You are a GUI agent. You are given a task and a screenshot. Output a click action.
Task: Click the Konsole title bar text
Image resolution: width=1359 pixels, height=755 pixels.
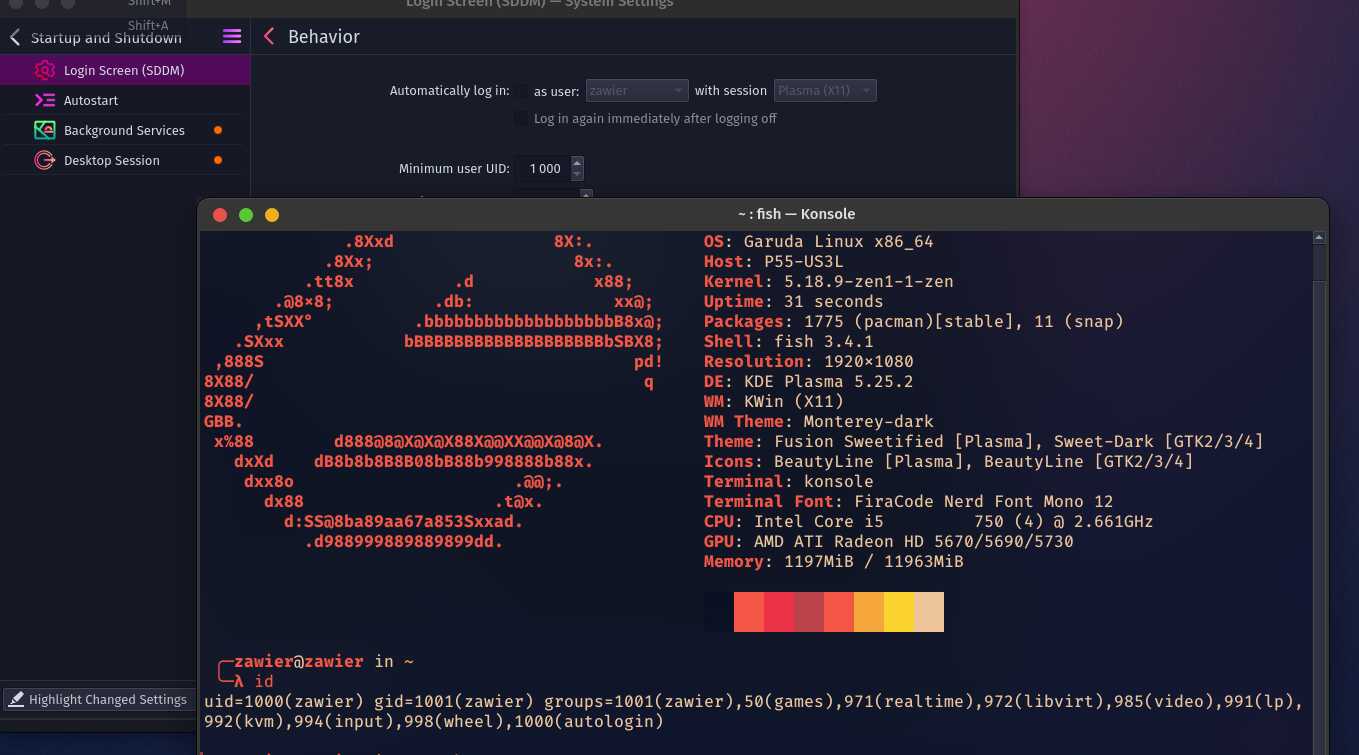point(796,214)
